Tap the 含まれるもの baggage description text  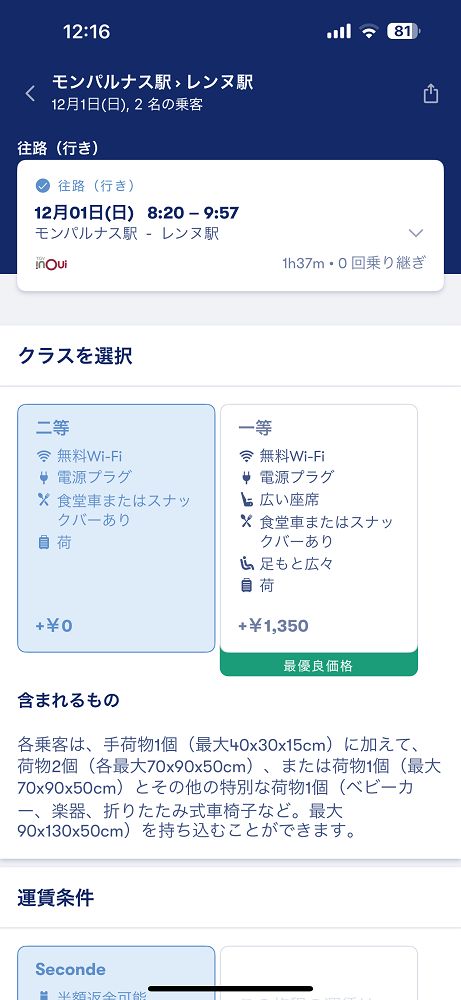click(220, 788)
